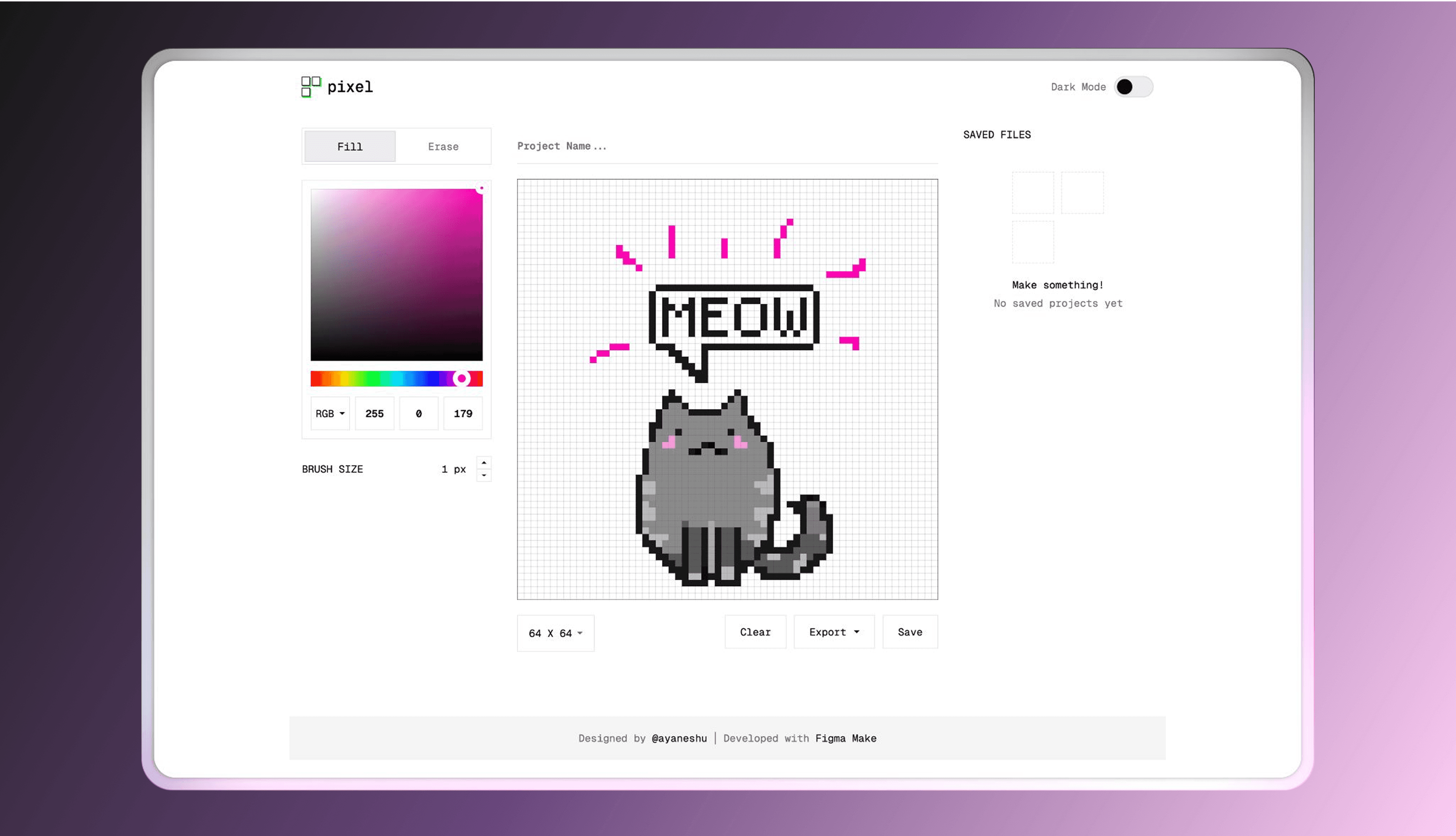Click the gray cat drawing on canvas

click(x=733, y=488)
